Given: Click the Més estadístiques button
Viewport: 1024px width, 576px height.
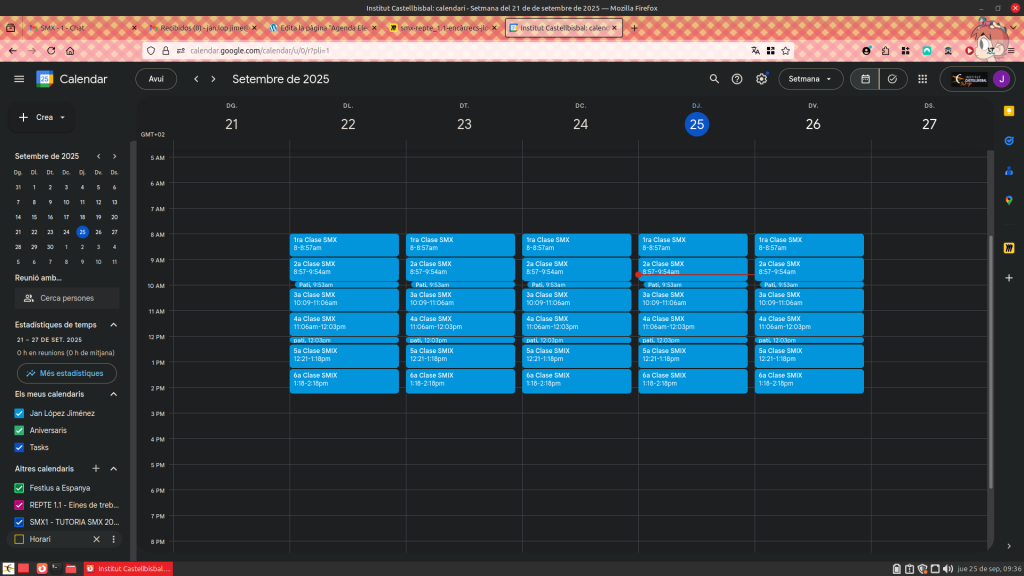Looking at the screenshot, I should pos(66,373).
